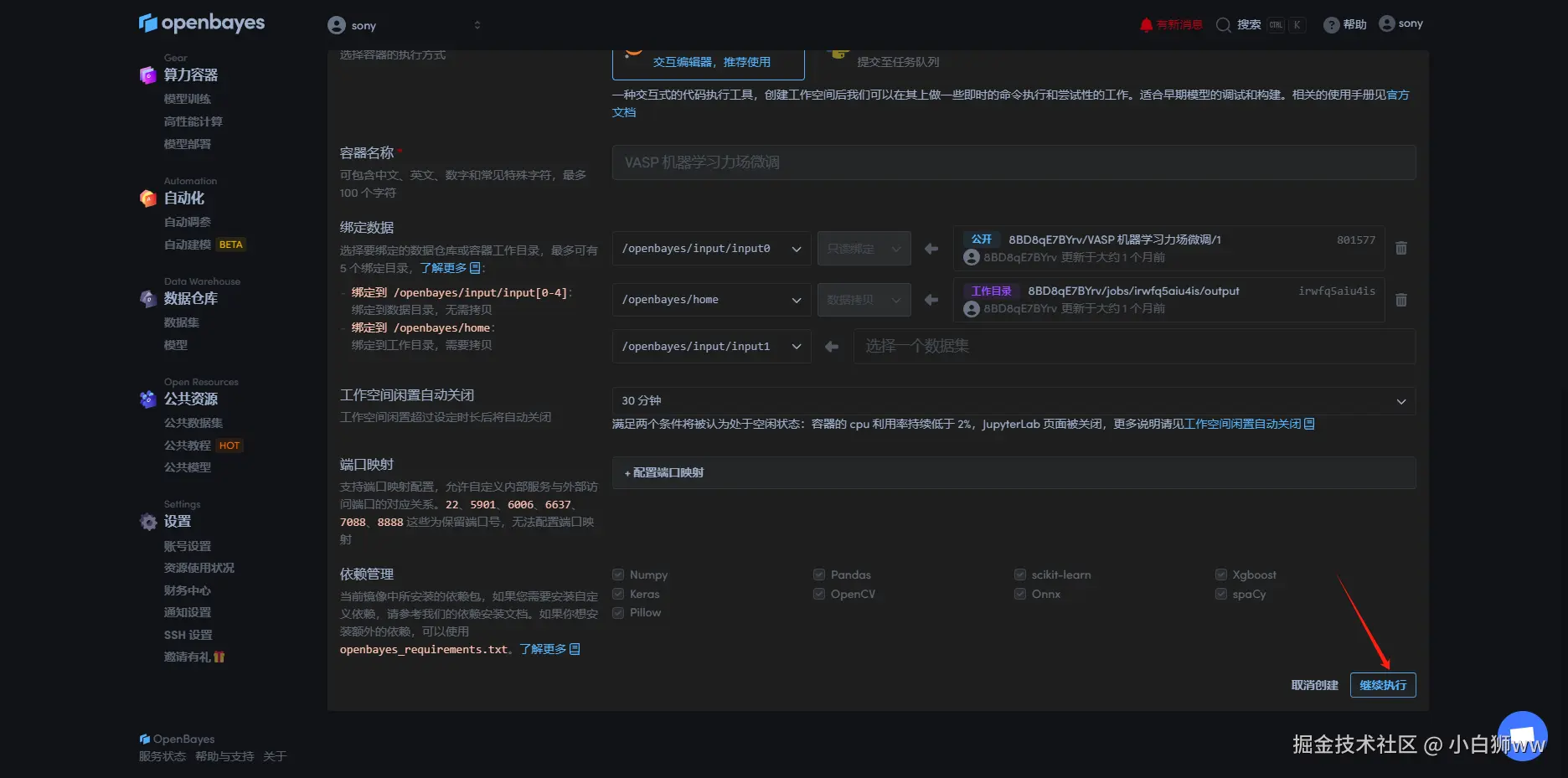The width and height of the screenshot is (1568, 778).
Task: Open 自动建模 BETA in the sidebar
Action: (x=204, y=245)
